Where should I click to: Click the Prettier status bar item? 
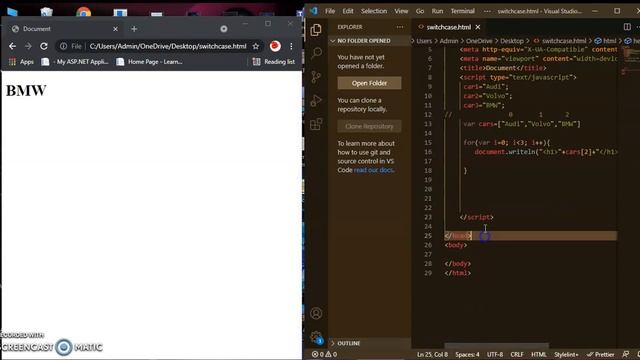click(x=600, y=354)
